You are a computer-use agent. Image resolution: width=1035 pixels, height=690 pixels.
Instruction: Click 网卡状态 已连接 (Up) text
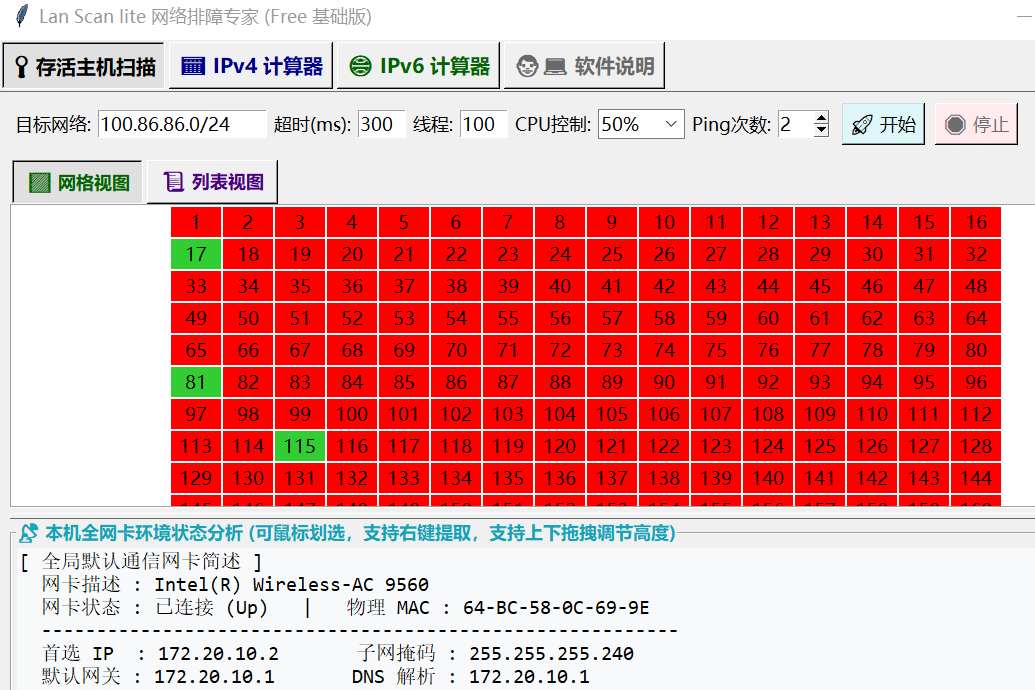point(211,607)
